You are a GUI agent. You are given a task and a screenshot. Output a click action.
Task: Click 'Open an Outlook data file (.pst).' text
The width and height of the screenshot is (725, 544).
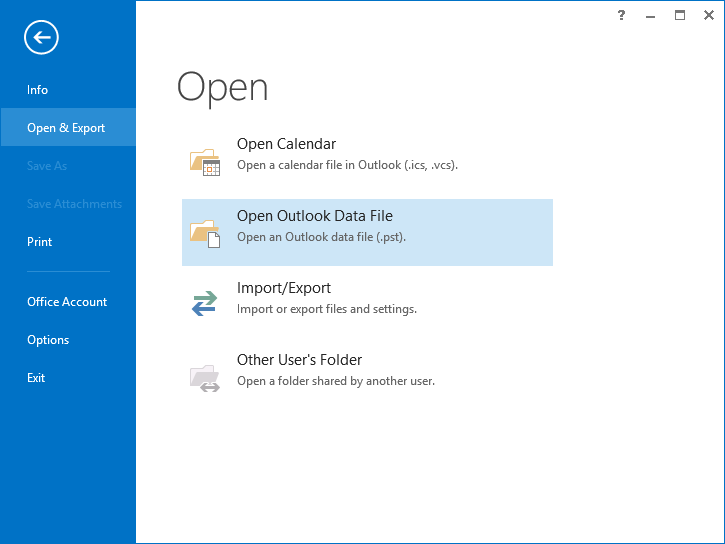(321, 237)
